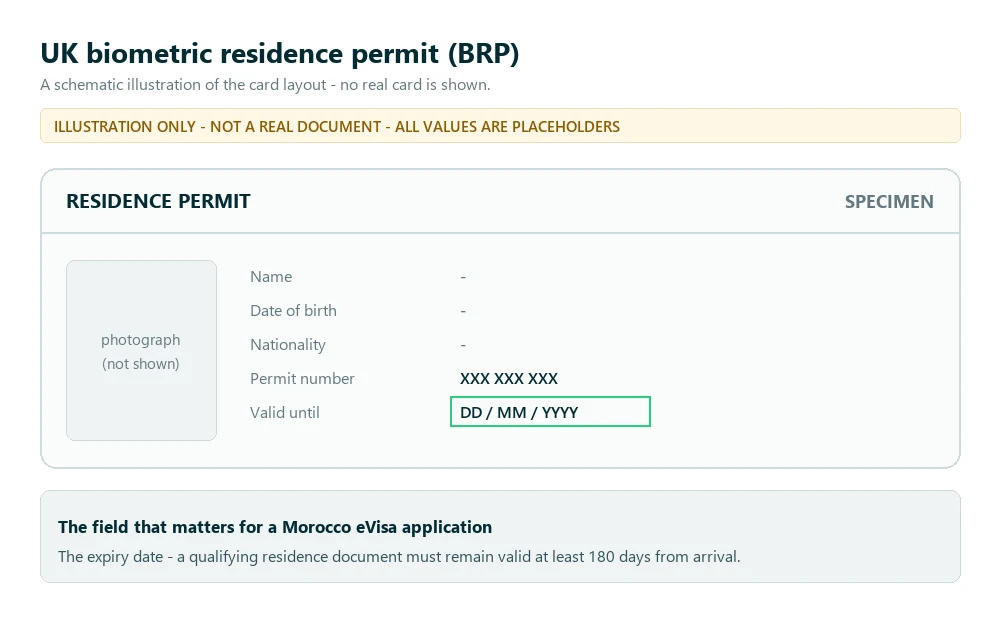The image size is (1000, 620).
Task: Click the photograph placeholder box
Action: coord(142,350)
